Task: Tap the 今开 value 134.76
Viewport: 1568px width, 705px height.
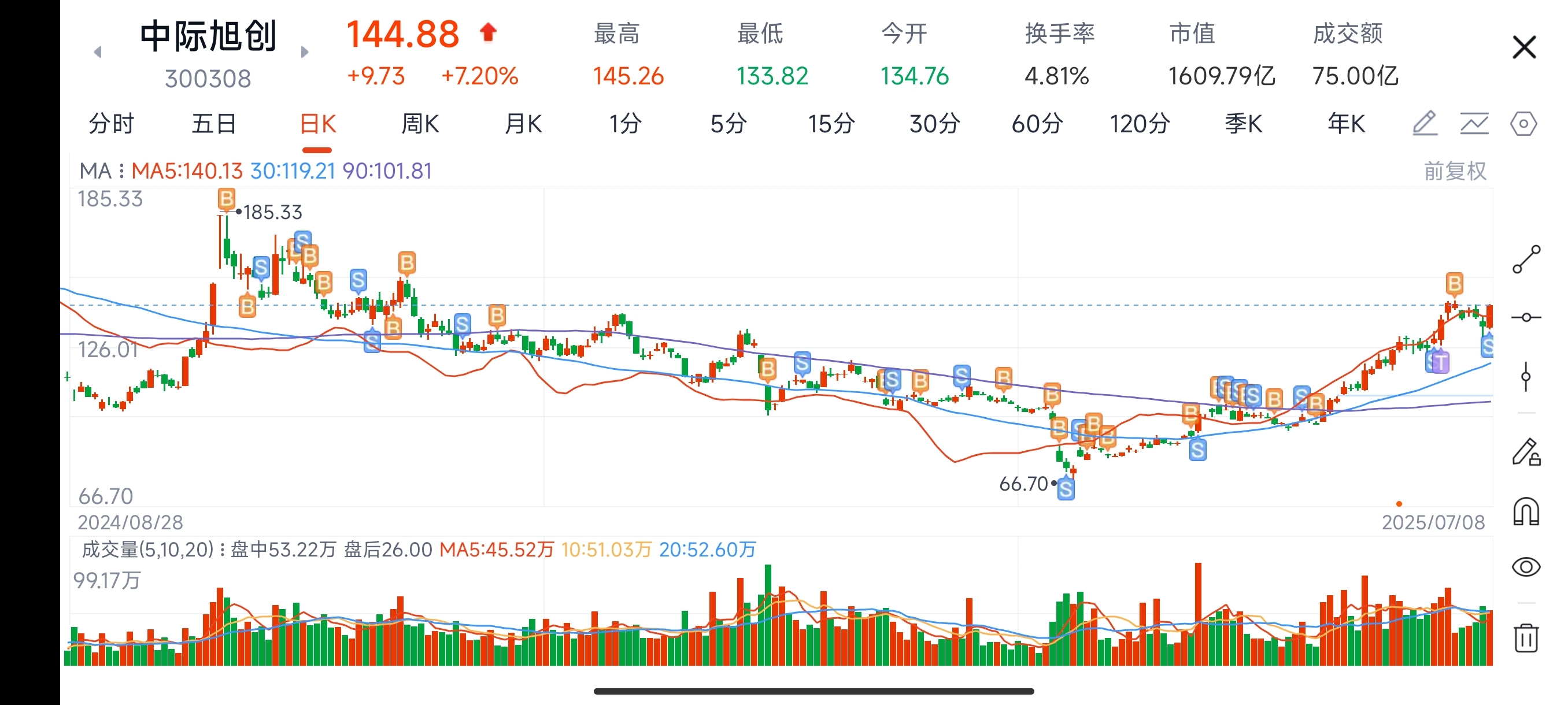Action: (915, 76)
